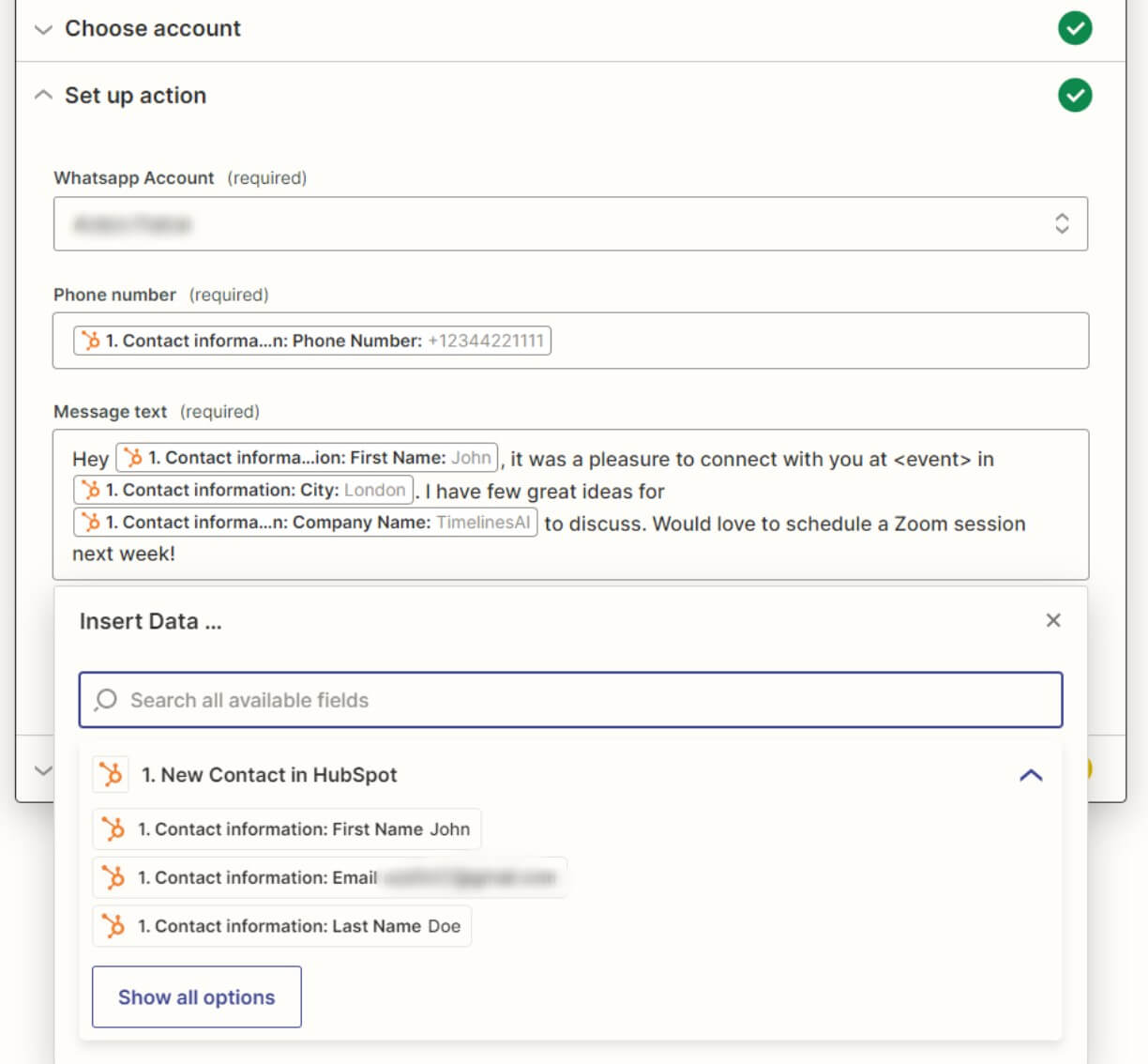The height and width of the screenshot is (1064, 1148).
Task: Expand the Choose account section
Action: tap(43, 29)
